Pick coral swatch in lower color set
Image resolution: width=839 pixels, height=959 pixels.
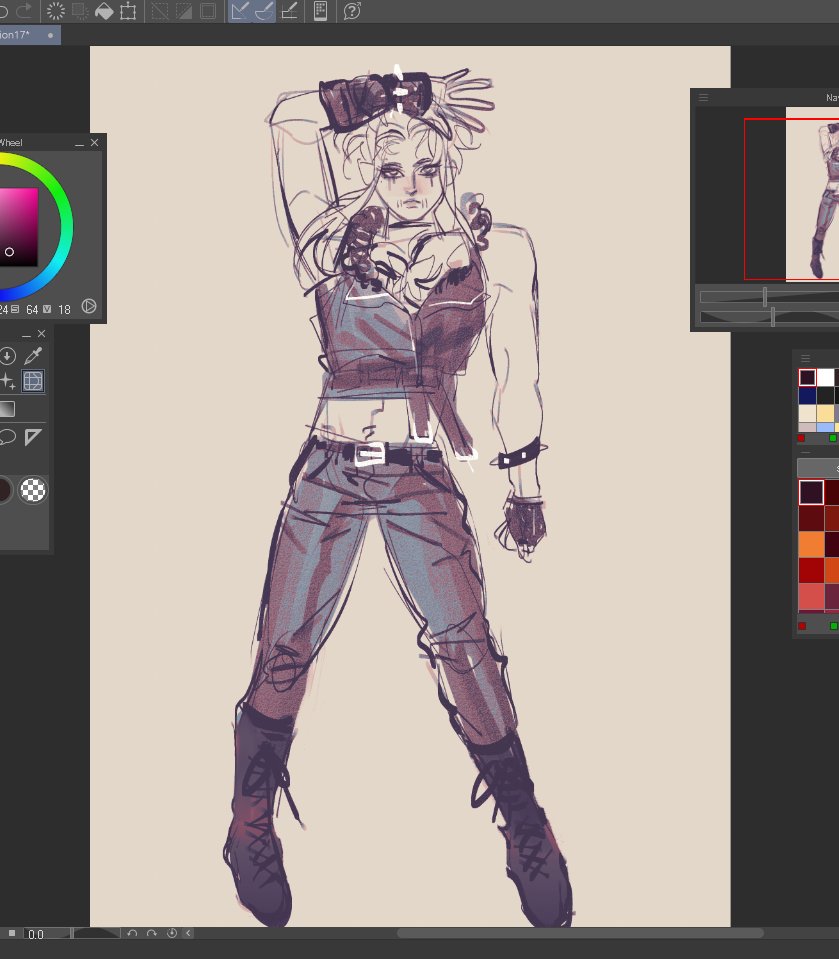click(x=811, y=596)
